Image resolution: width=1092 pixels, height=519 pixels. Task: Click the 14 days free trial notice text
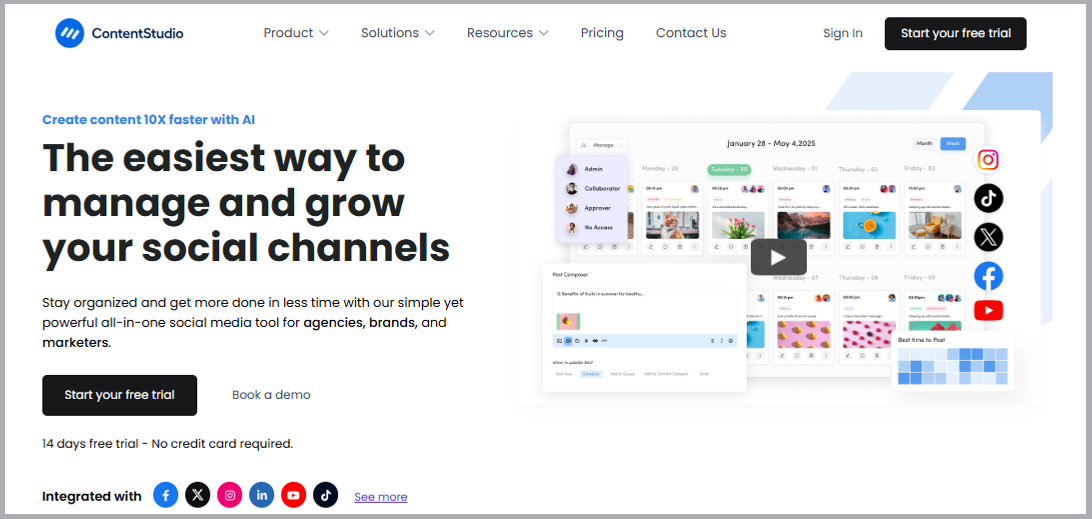pos(167,444)
